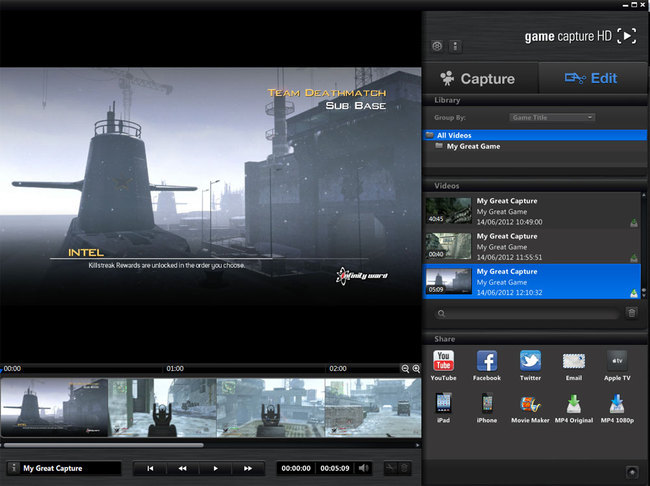Select the All Videos folder
The width and height of the screenshot is (650, 486).
(x=535, y=135)
